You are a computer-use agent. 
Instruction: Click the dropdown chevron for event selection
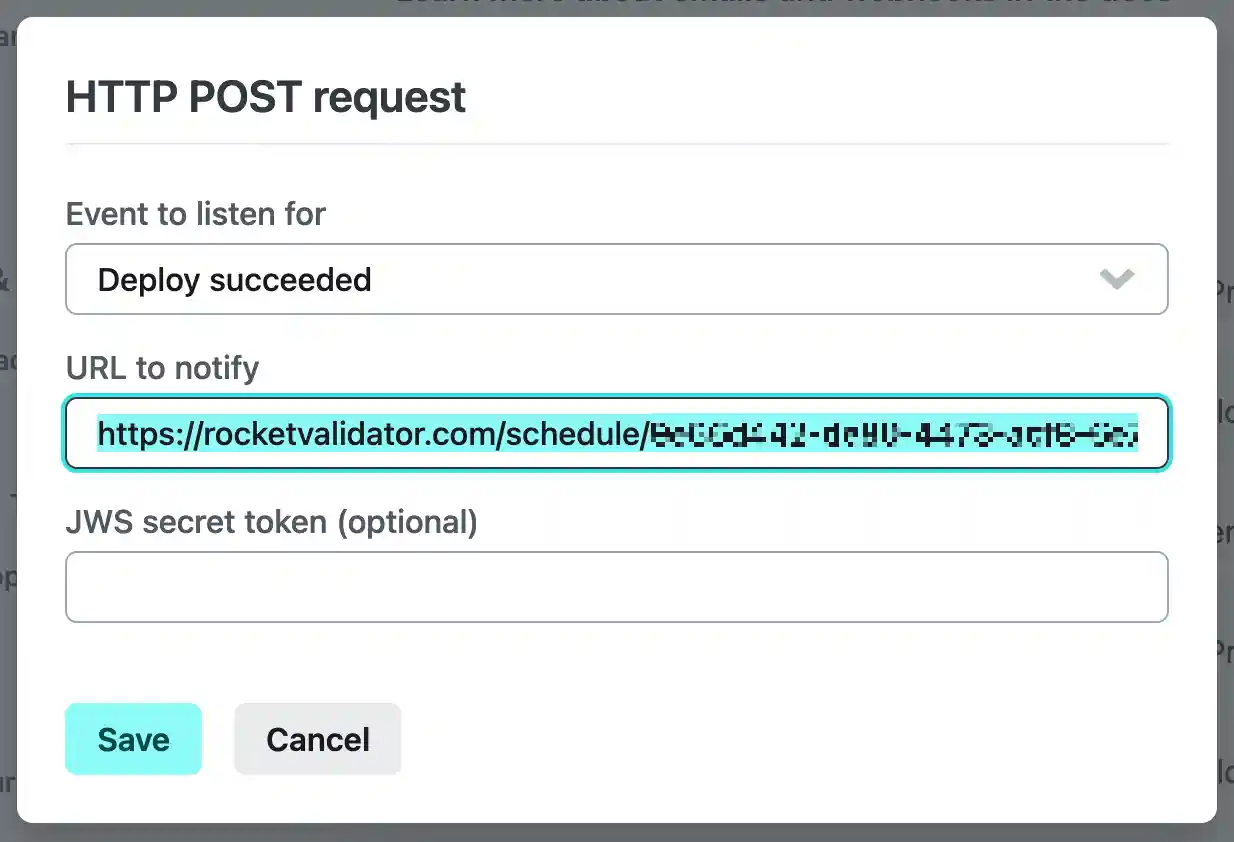[1117, 279]
